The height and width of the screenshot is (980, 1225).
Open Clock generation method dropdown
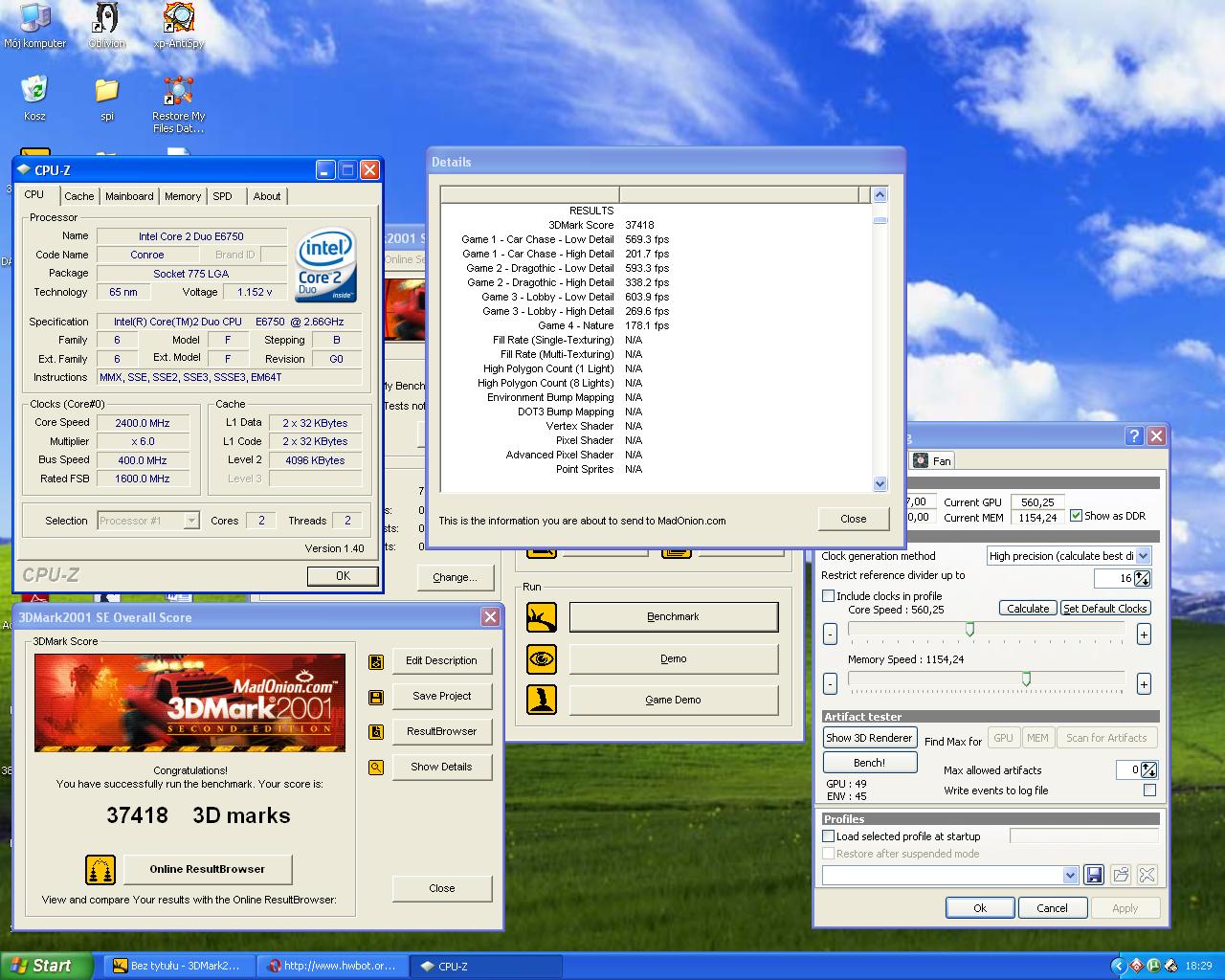click(x=1144, y=556)
